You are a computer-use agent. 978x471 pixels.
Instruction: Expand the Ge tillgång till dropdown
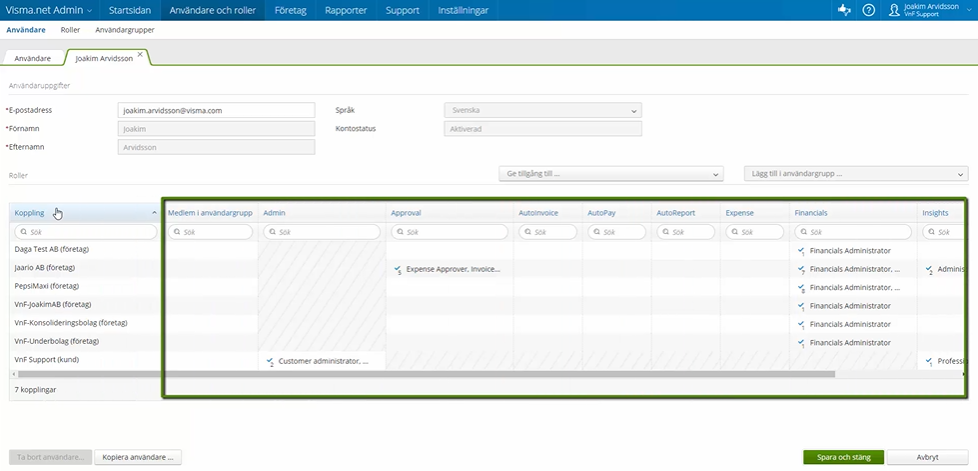[x=611, y=174]
